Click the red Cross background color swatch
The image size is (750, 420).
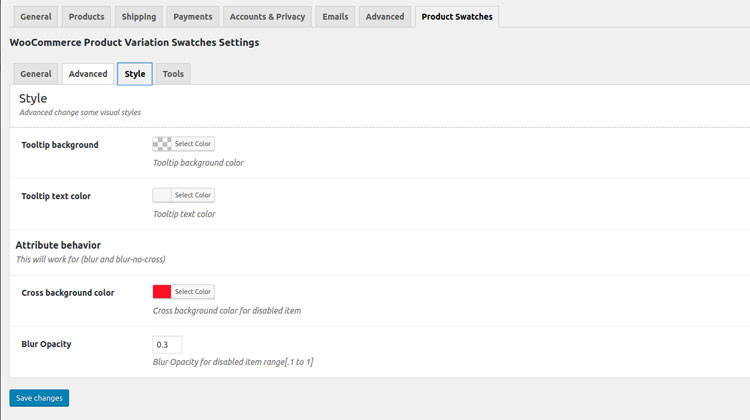coord(162,292)
